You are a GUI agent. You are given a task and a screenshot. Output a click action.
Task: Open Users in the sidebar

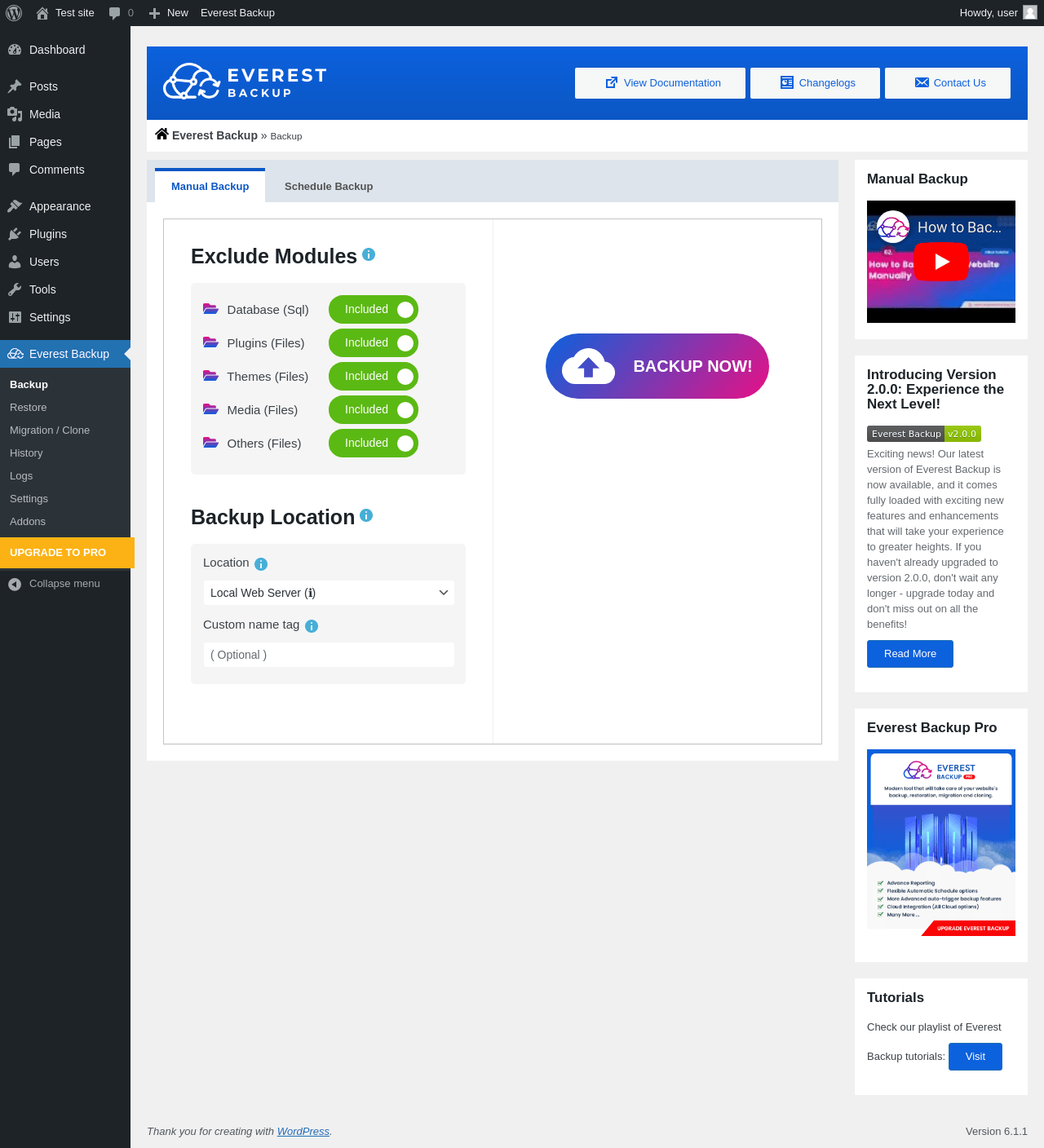coord(65,262)
